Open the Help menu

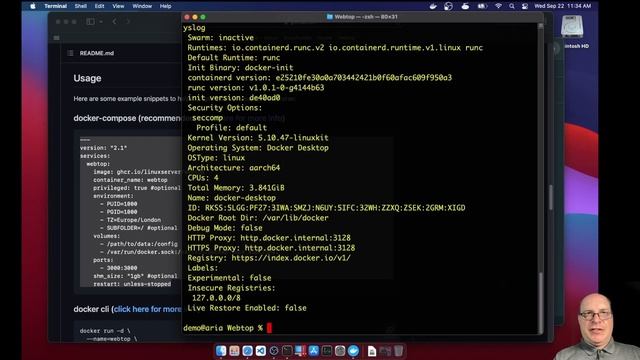[165, 6]
